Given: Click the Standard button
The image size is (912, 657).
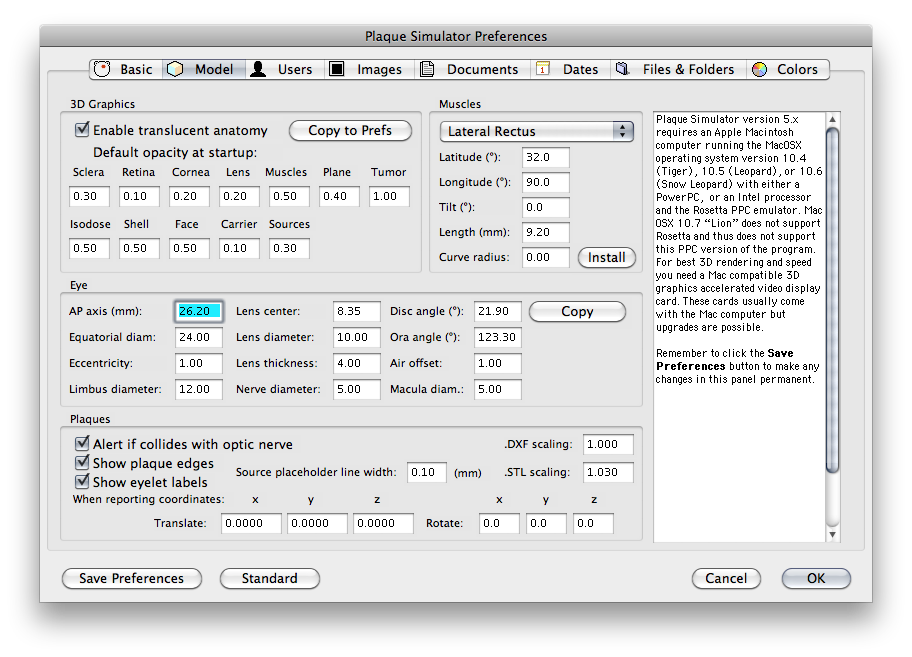Looking at the screenshot, I should (269, 578).
